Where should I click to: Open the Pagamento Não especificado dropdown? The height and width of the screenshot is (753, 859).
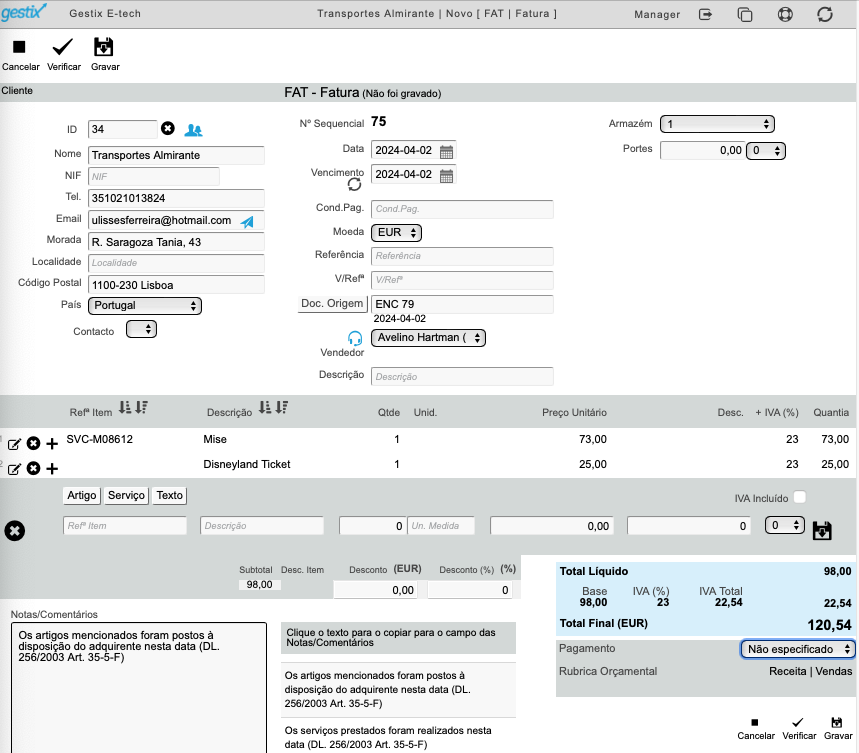(798, 649)
